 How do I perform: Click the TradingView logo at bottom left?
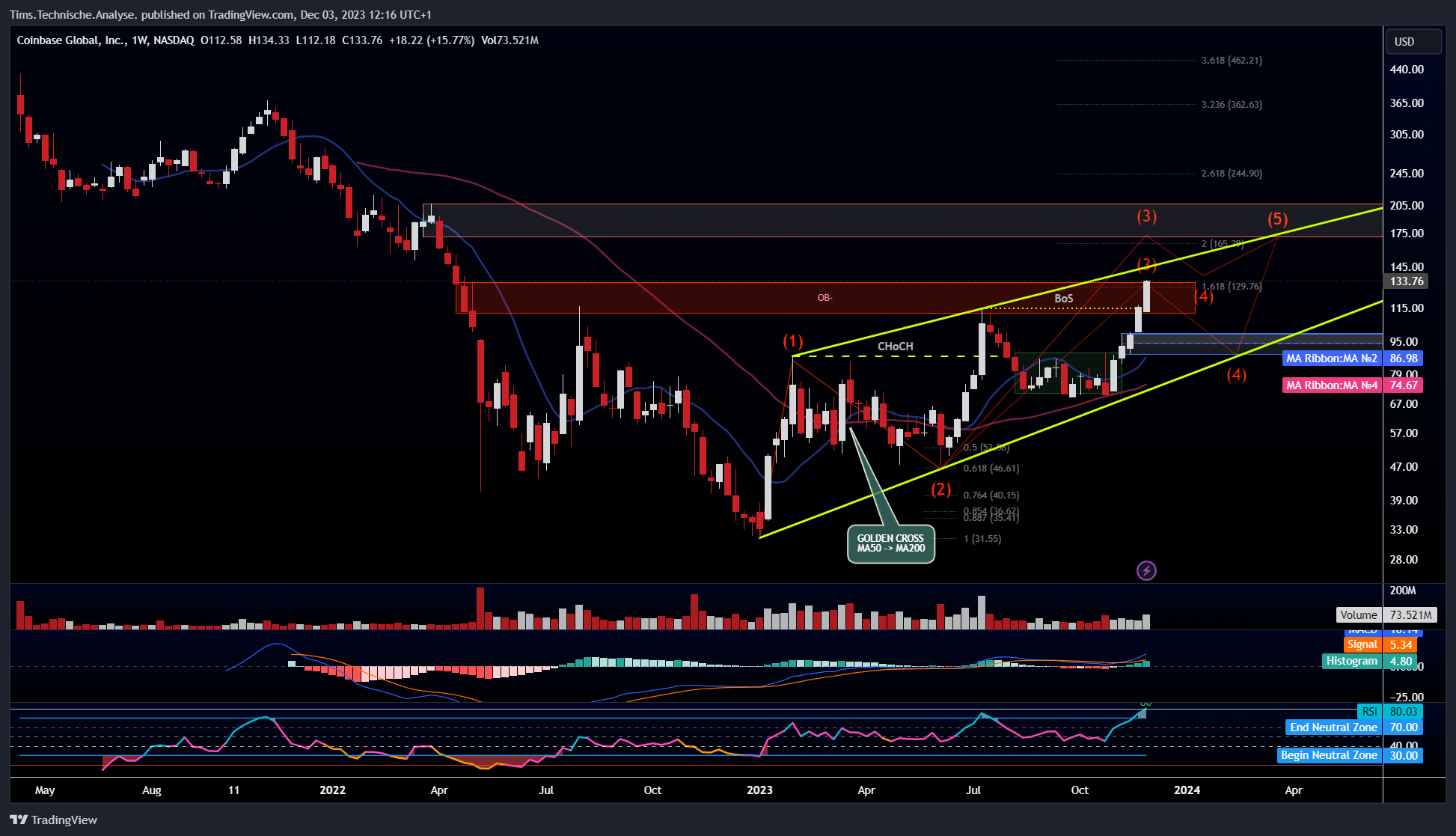tap(54, 820)
